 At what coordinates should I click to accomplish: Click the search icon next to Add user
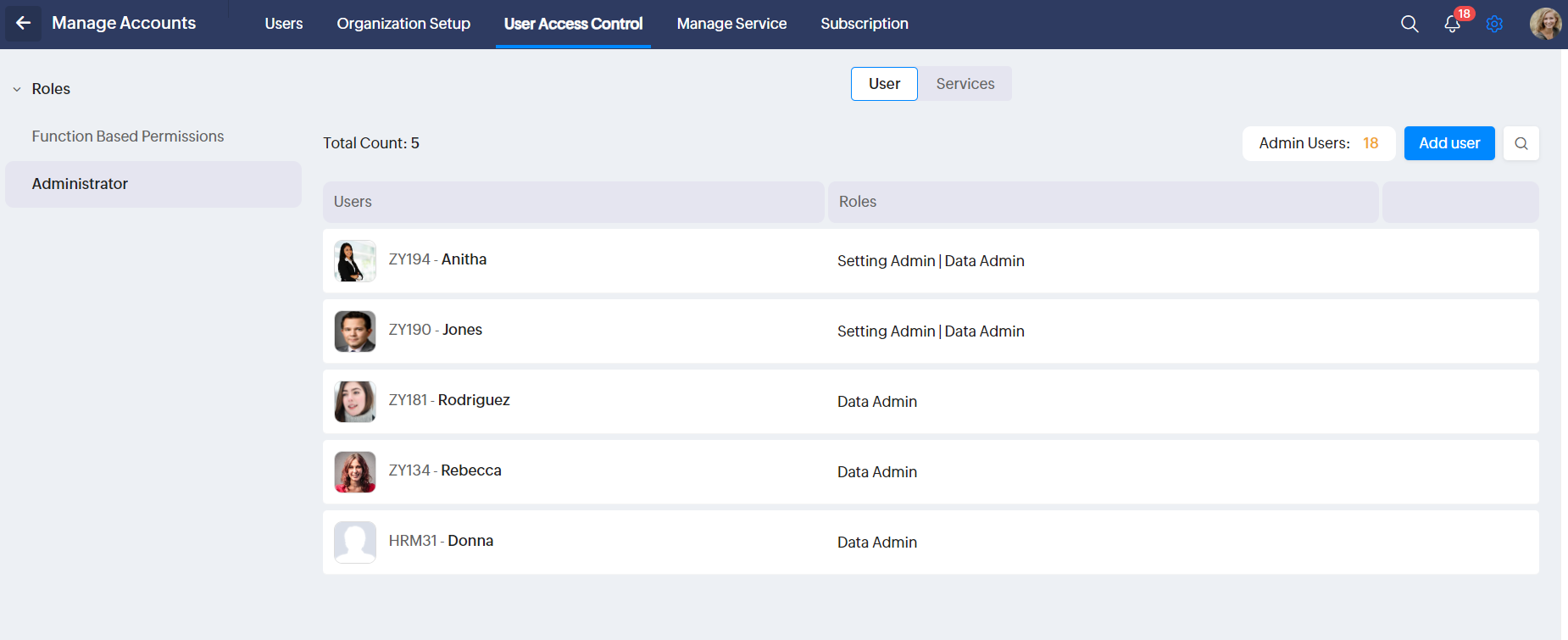click(x=1521, y=143)
